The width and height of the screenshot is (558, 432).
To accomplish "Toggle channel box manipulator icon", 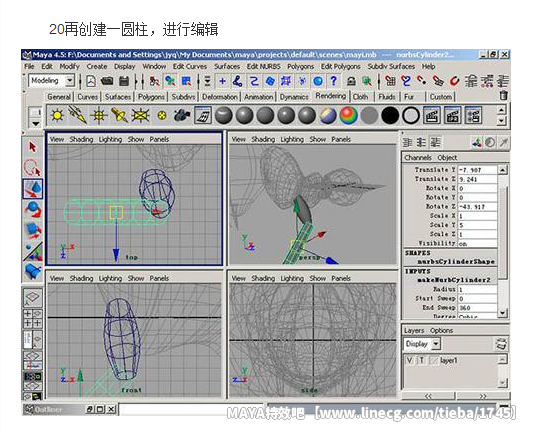I will click(477, 142).
